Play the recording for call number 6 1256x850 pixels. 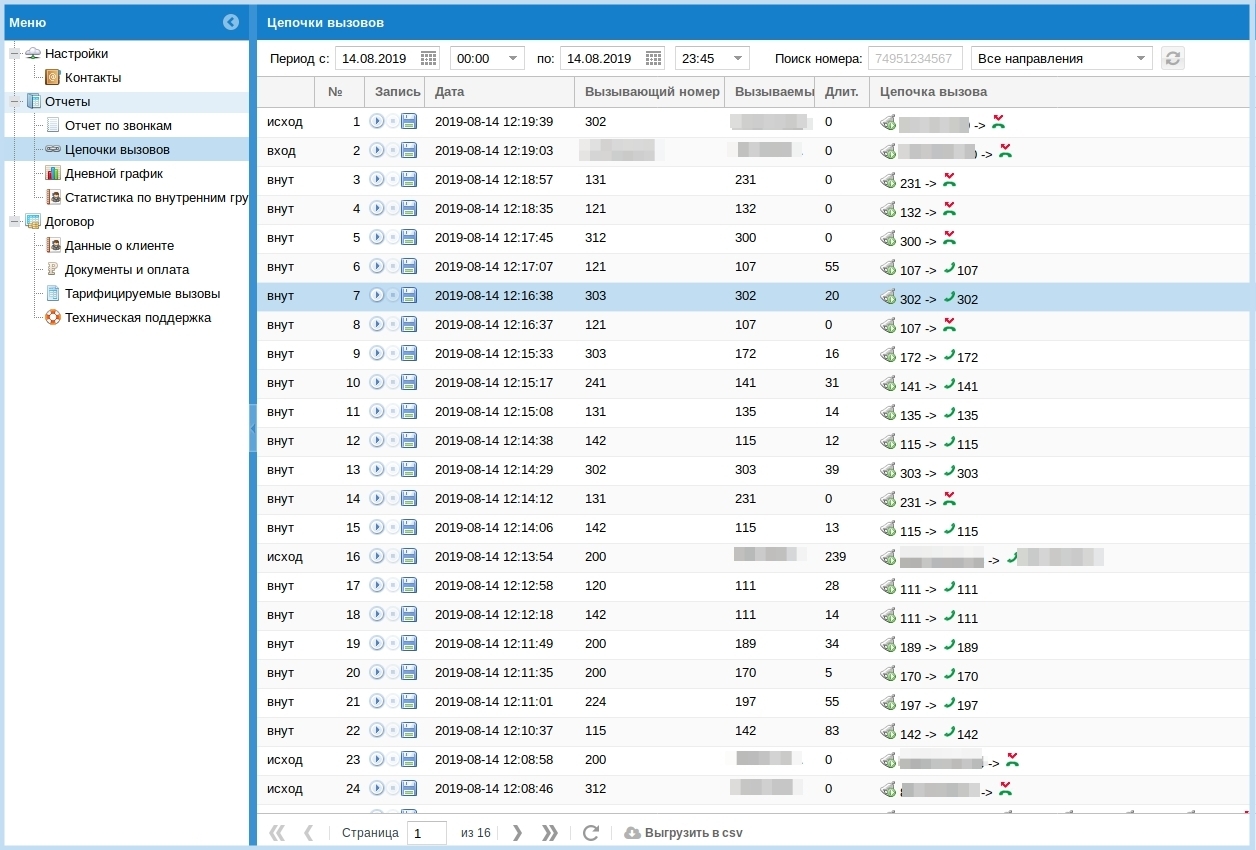(x=377, y=266)
